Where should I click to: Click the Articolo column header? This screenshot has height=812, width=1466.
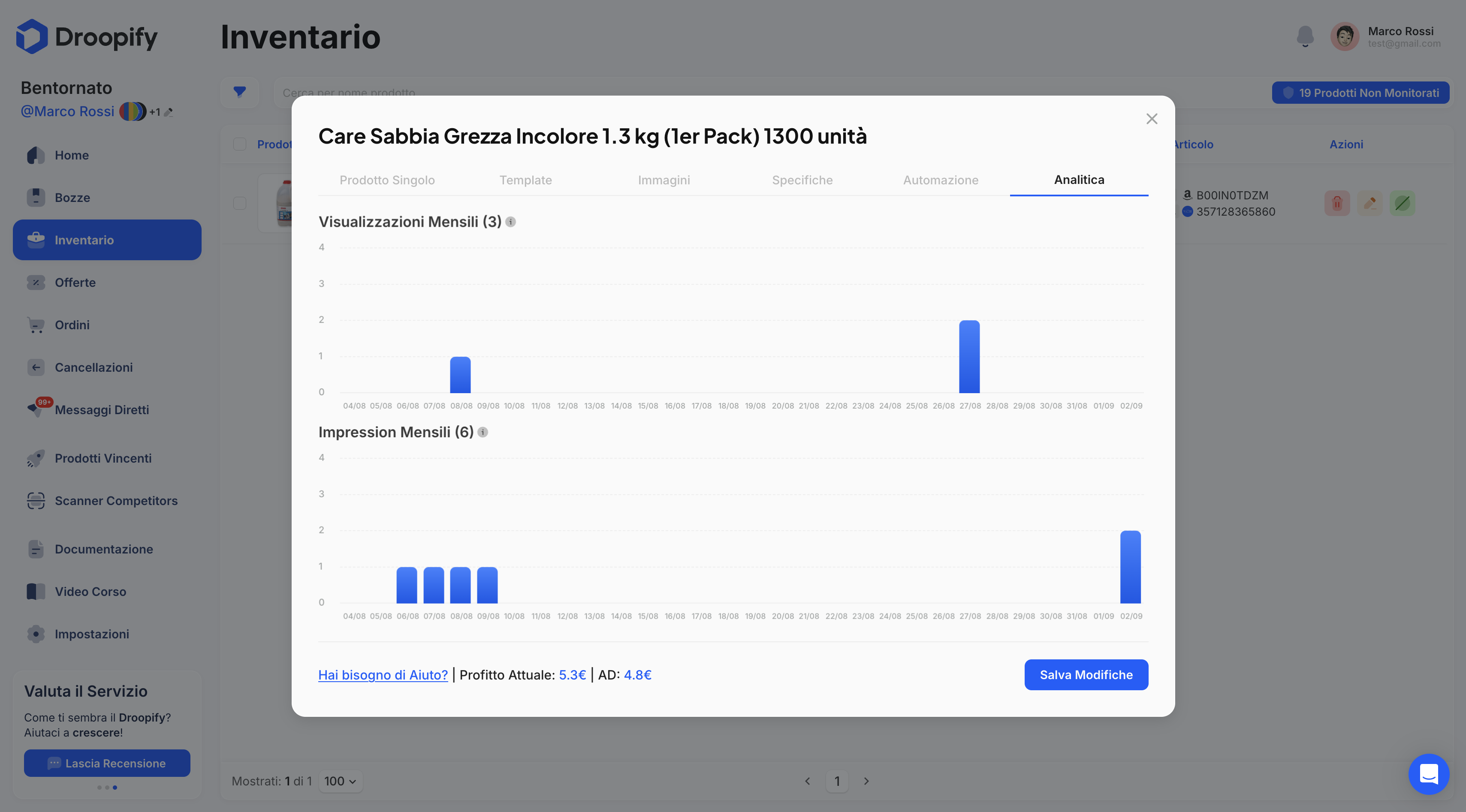1194,144
